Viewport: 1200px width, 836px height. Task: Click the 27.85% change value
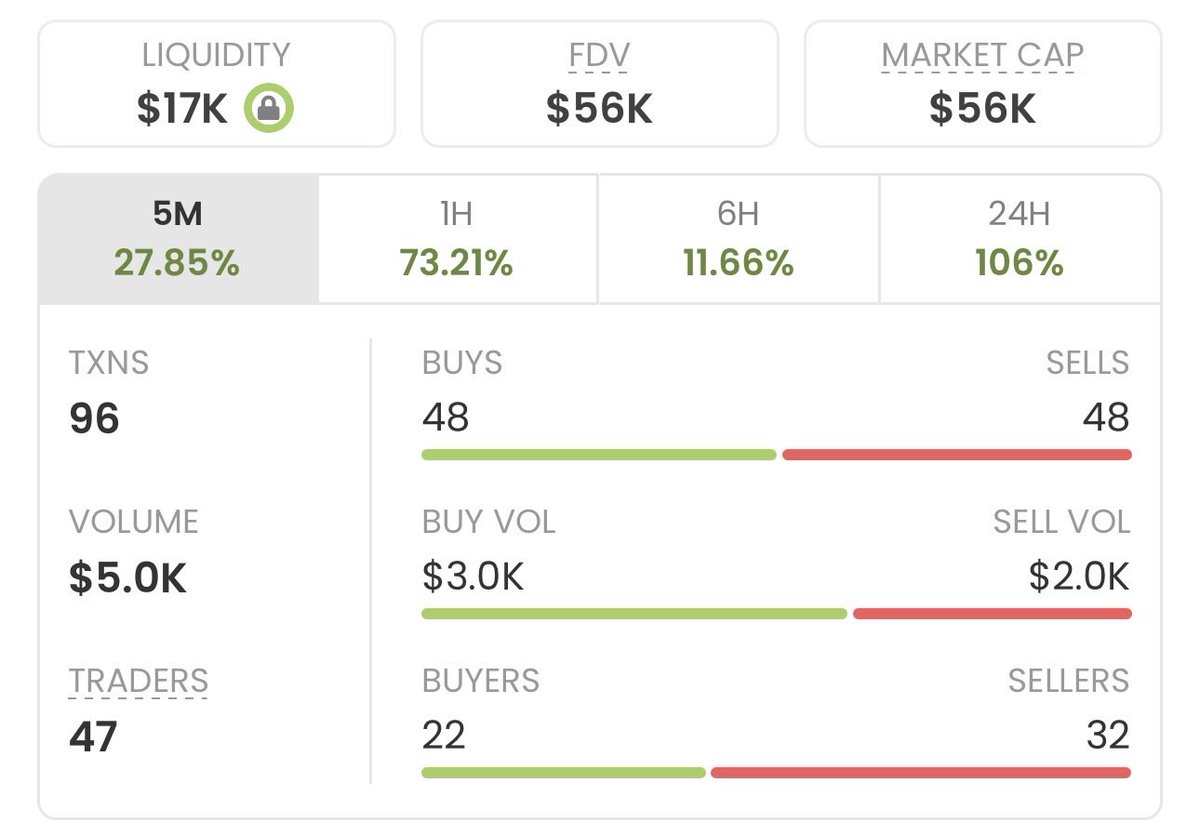177,263
